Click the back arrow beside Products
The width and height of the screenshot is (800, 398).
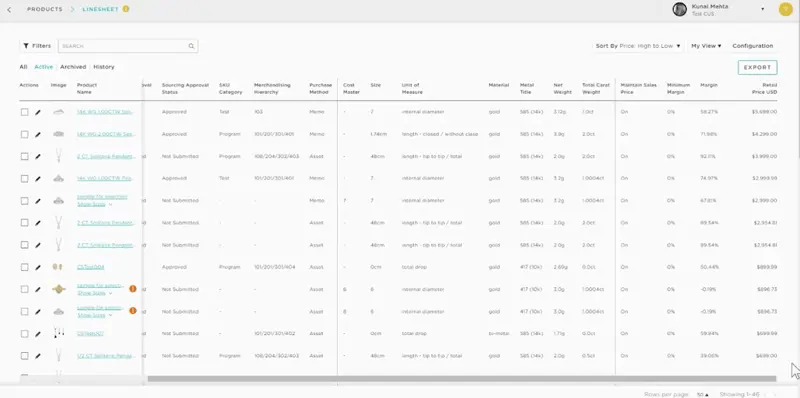9,10
